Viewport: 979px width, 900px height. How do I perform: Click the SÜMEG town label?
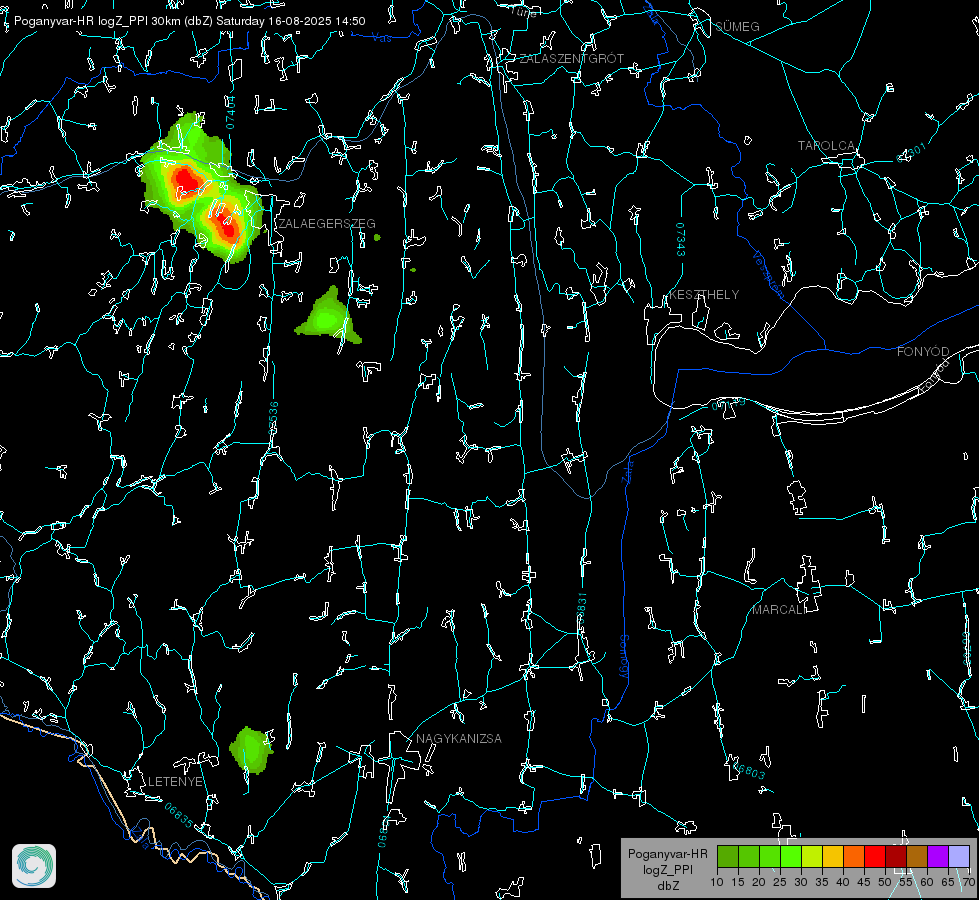737,27
